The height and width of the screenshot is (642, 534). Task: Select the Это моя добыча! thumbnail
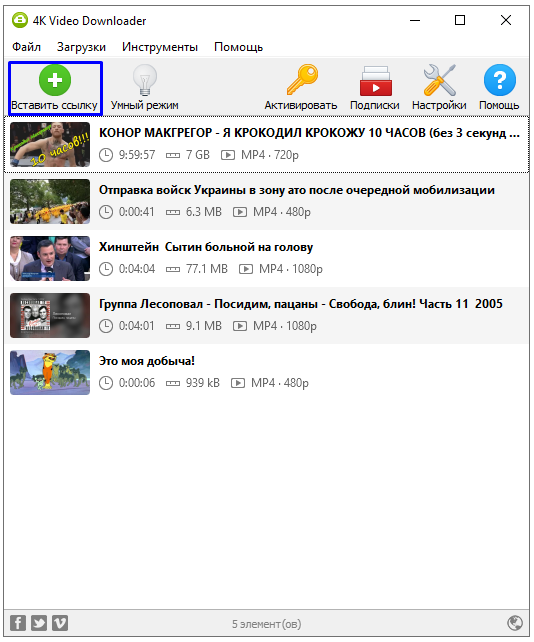coord(50,372)
